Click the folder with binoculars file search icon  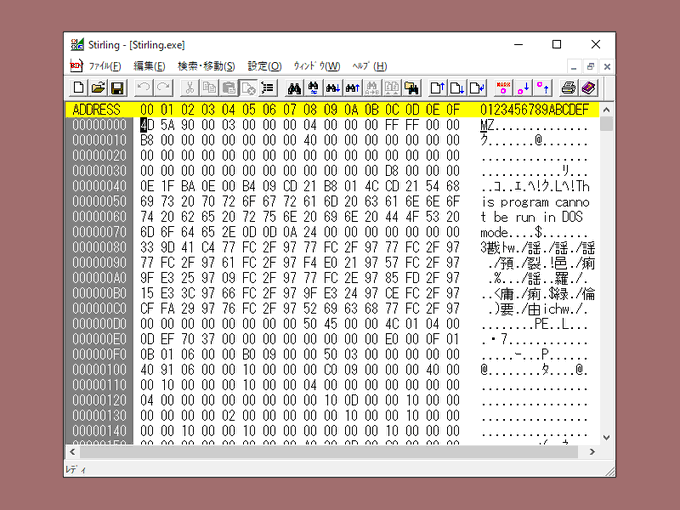tap(411, 88)
